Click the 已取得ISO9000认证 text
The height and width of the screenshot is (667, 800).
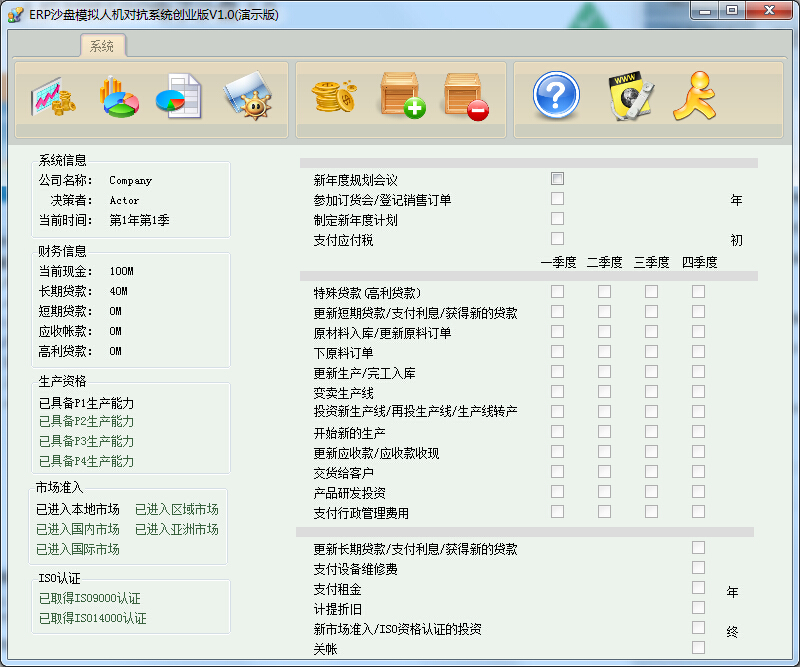[x=90, y=598]
